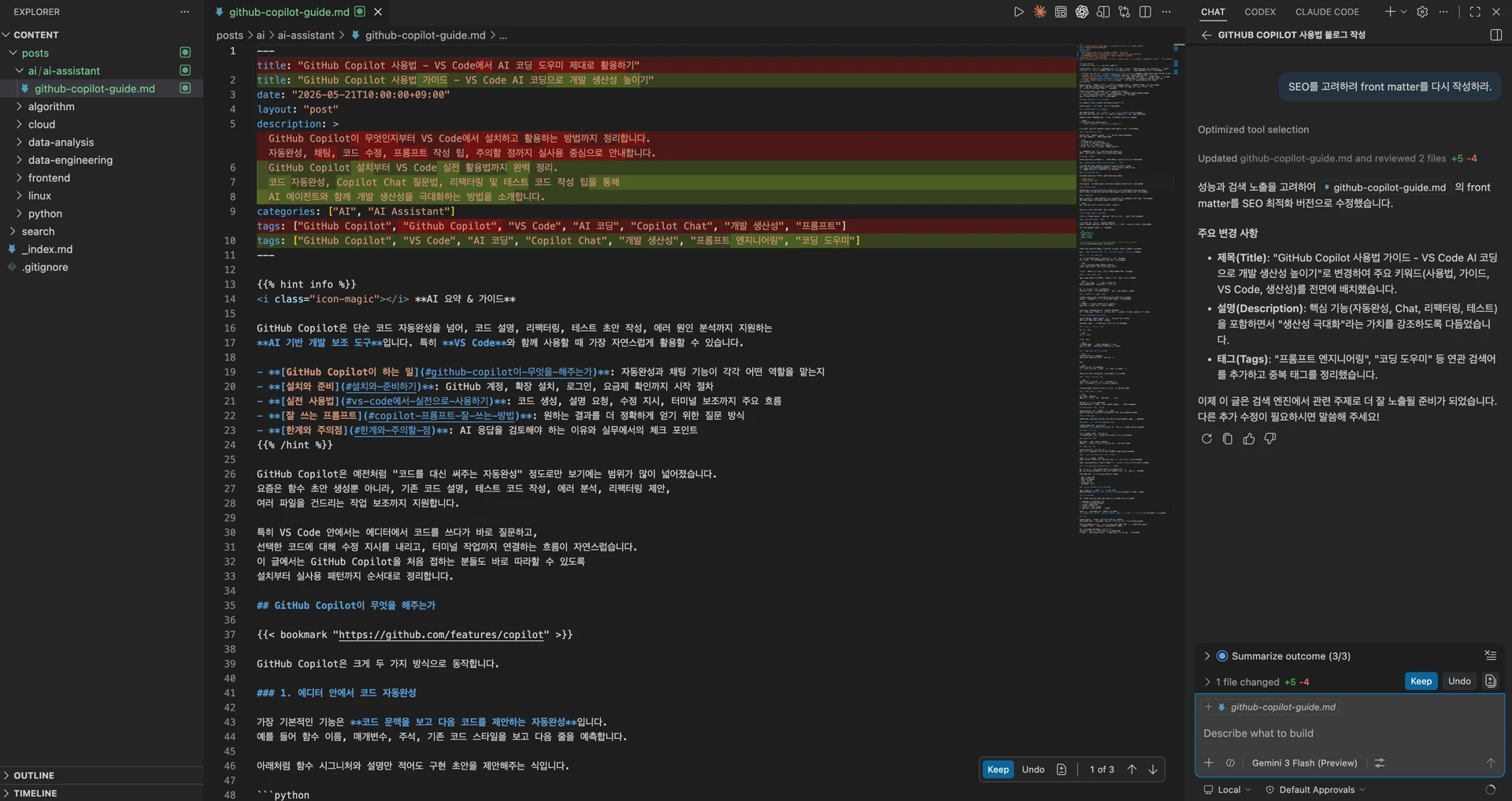Toggle diff view icon in editor overlay
The image size is (1512, 801).
(x=1062, y=769)
